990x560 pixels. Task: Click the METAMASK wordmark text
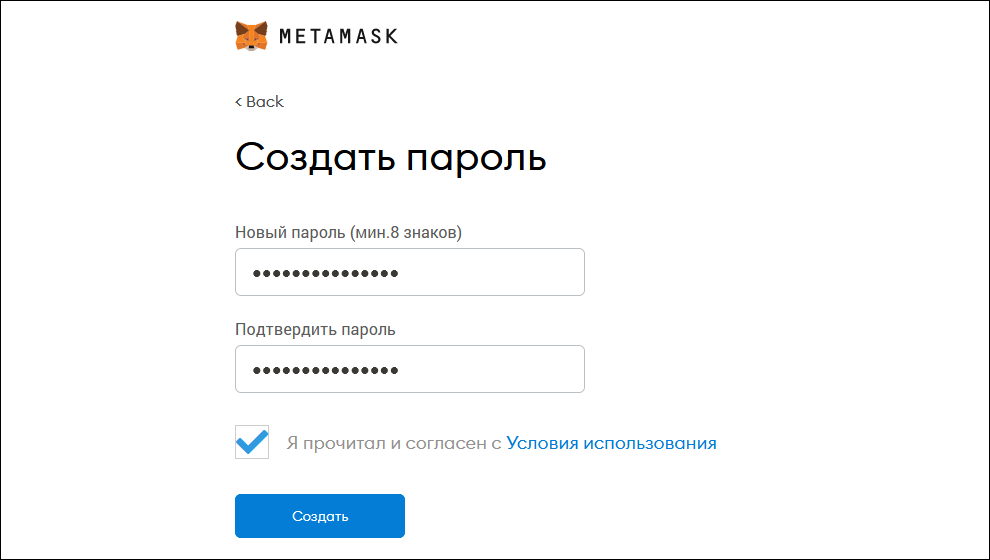click(x=338, y=36)
